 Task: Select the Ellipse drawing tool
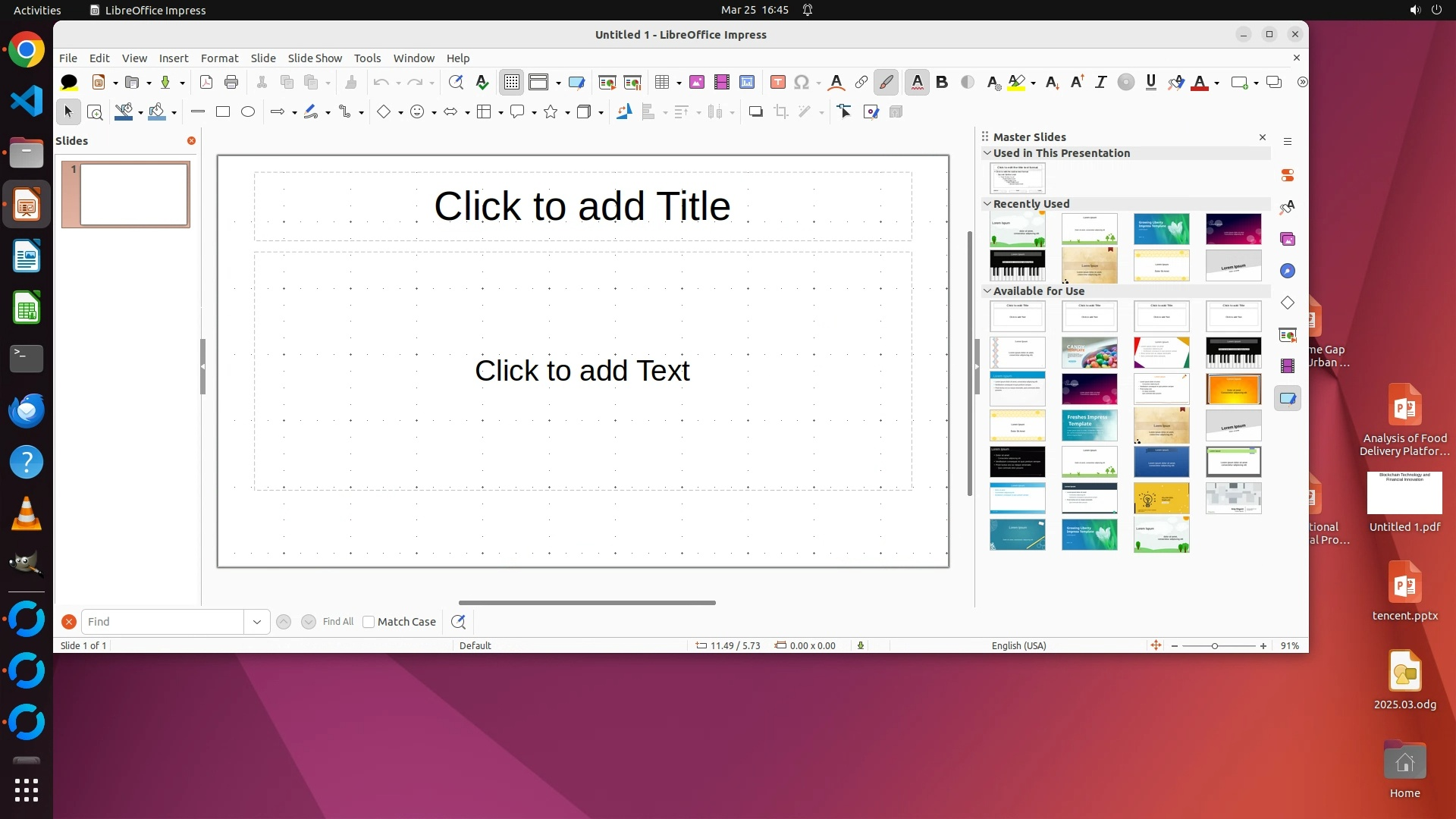pos(248,111)
